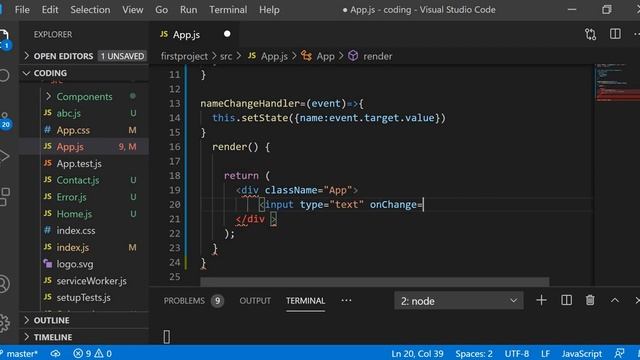Click the Open Changes compare icon
Screen dimensions: 640x360
coord(590,34)
